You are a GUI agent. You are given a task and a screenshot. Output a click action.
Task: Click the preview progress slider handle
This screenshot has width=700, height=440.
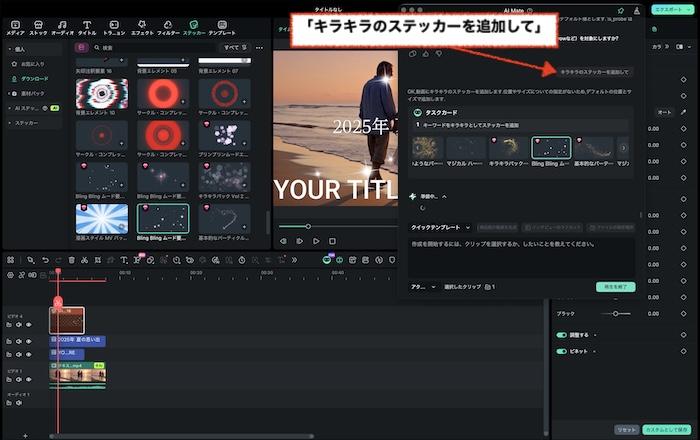(308, 226)
